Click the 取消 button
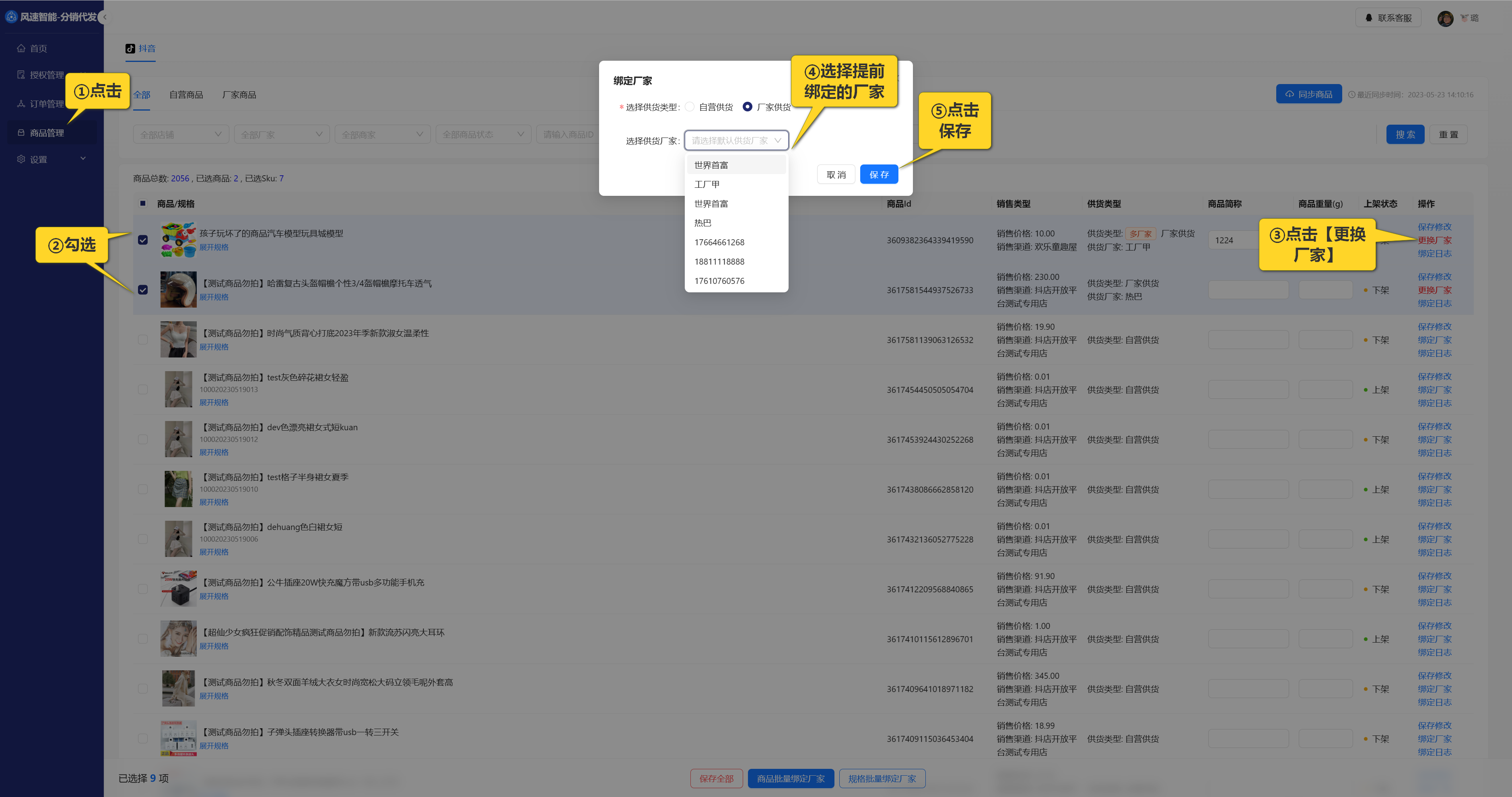The width and height of the screenshot is (1512, 797). [836, 175]
